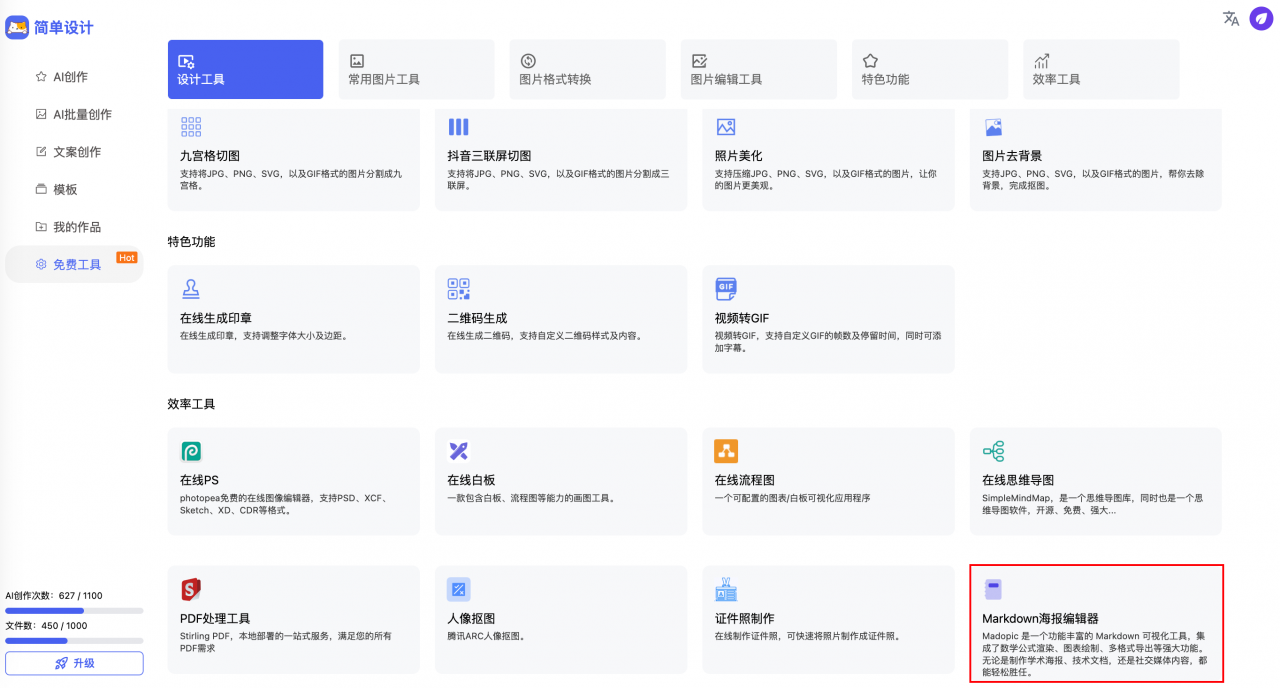This screenshot has height=688, width=1280.
Task: Click the PDF处理工具 card description
Action: point(286,642)
